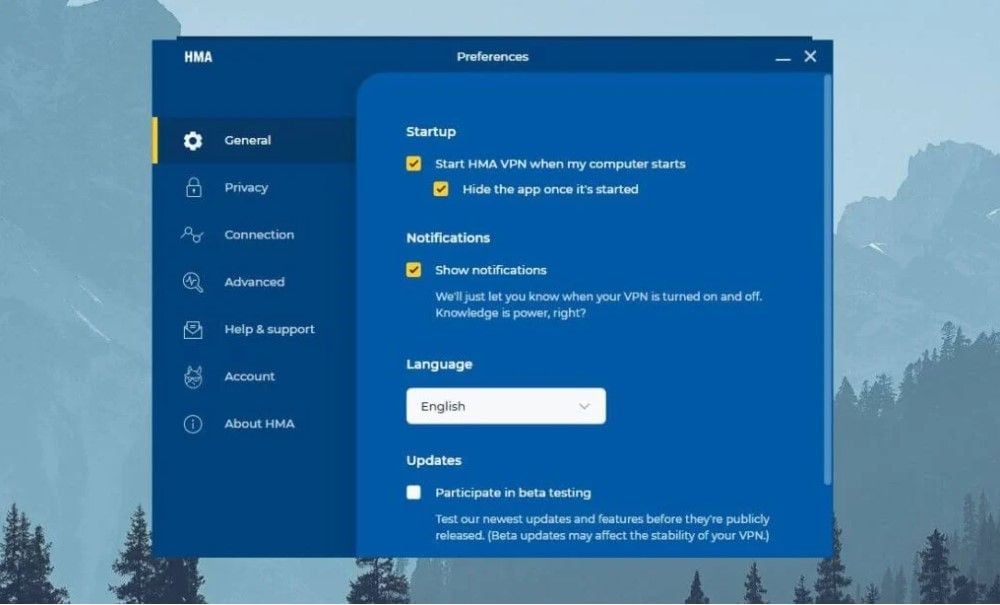This screenshot has width=1000, height=605.
Task: Click the General gear icon
Action: [x=193, y=140]
